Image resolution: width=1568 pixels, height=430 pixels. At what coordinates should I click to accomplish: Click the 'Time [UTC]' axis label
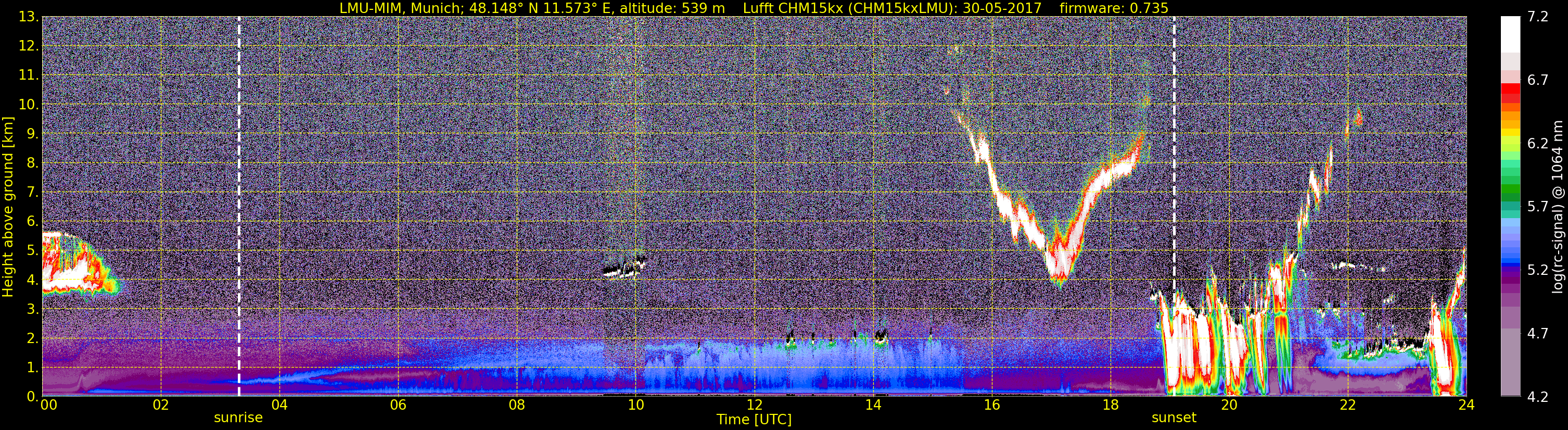[x=754, y=420]
